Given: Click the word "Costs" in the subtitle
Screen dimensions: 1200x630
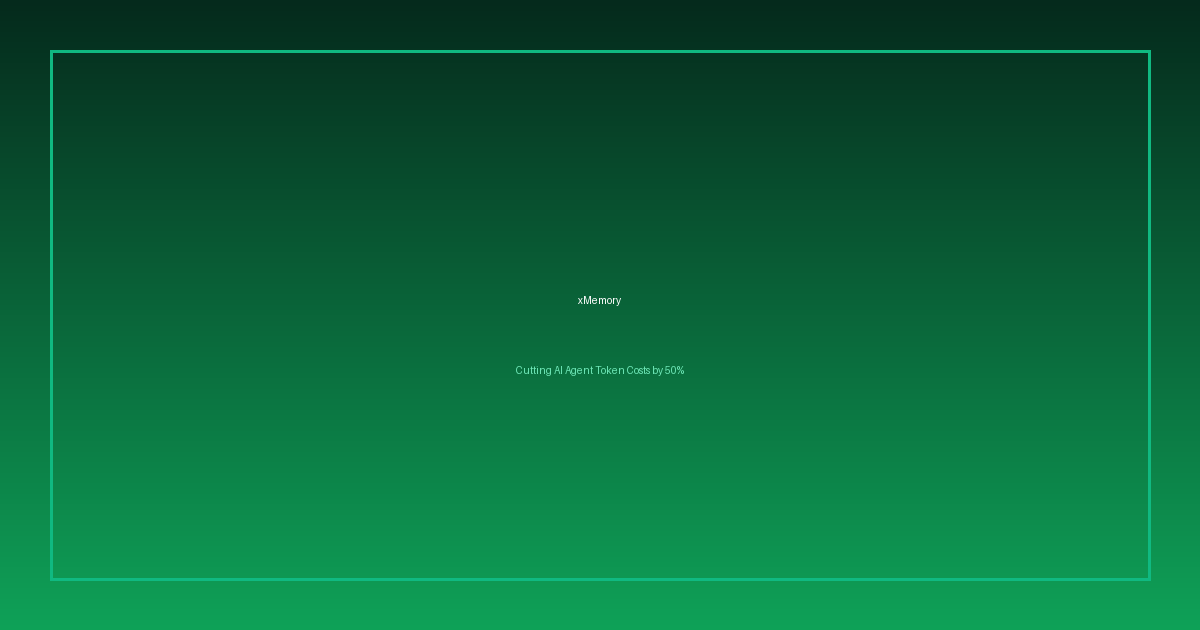Looking at the screenshot, I should 638,370.
